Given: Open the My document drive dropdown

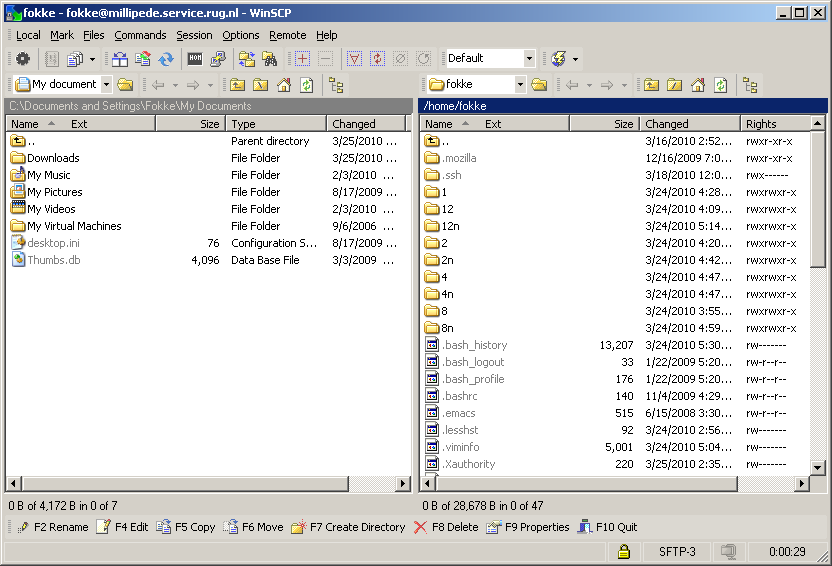Looking at the screenshot, I should 106,84.
